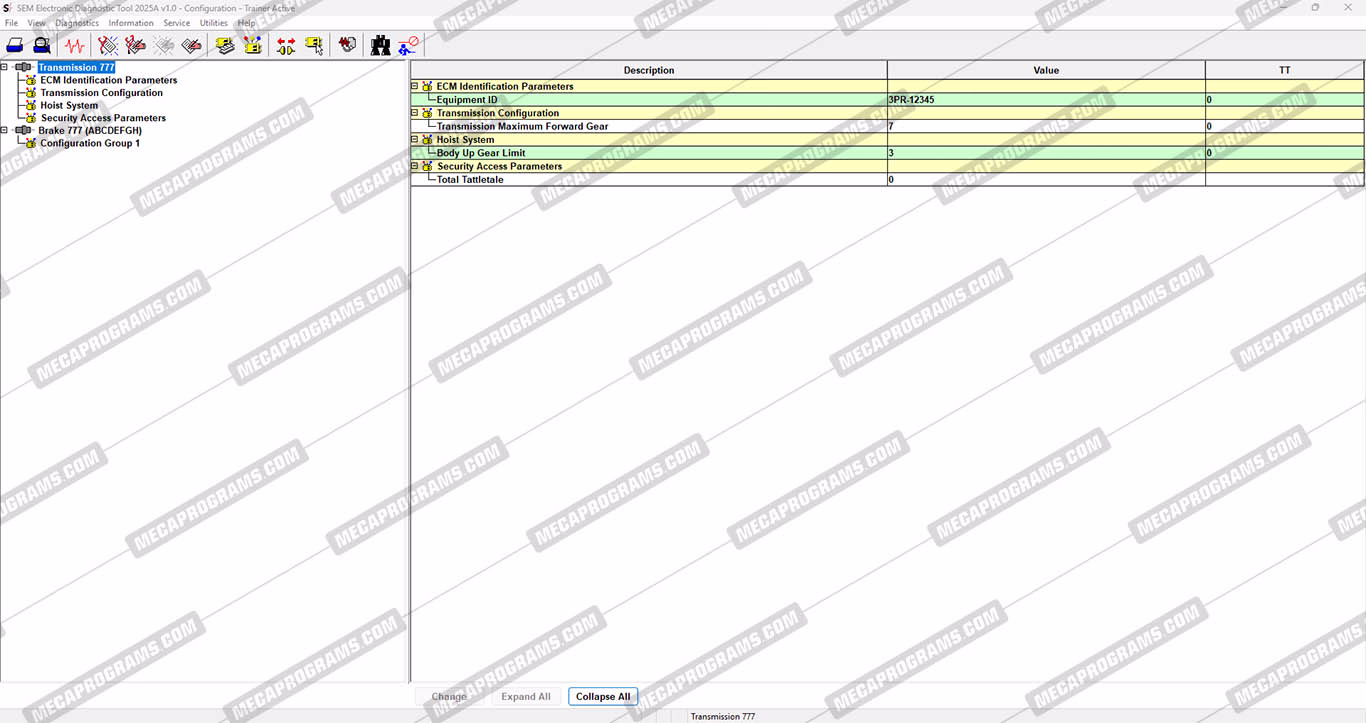Viewport: 1366px width, 723px height.
Task: Click Transmission 777 in the status bar
Action: coord(723,717)
